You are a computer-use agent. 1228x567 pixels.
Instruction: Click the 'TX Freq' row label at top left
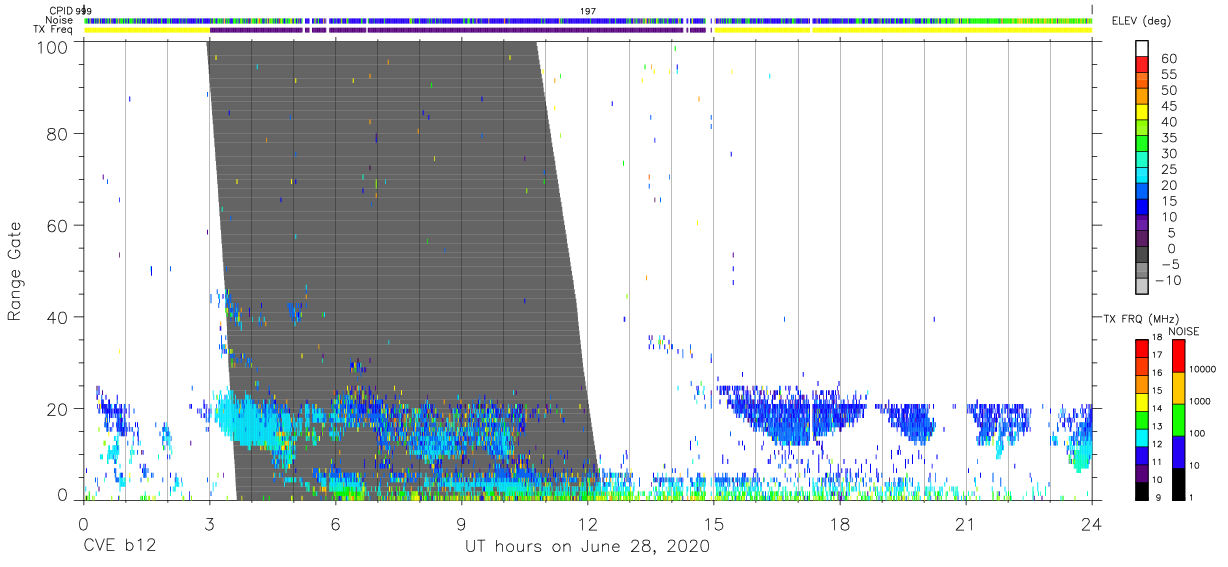coord(53,30)
